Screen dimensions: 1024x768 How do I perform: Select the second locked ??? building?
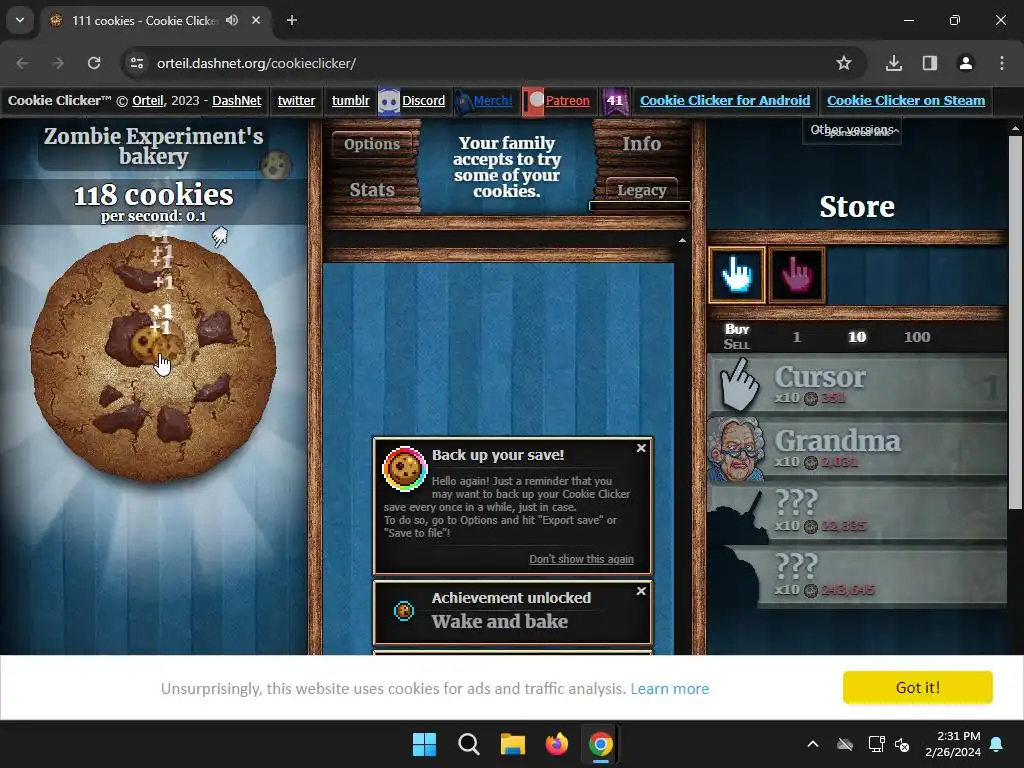(857, 577)
